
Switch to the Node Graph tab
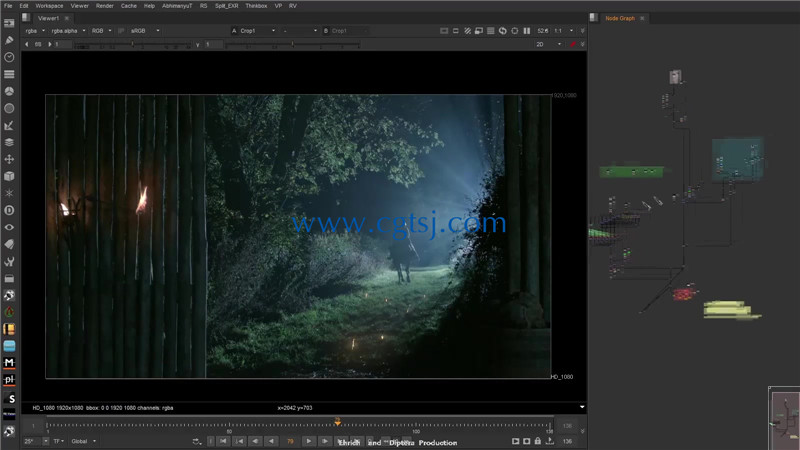(620, 18)
